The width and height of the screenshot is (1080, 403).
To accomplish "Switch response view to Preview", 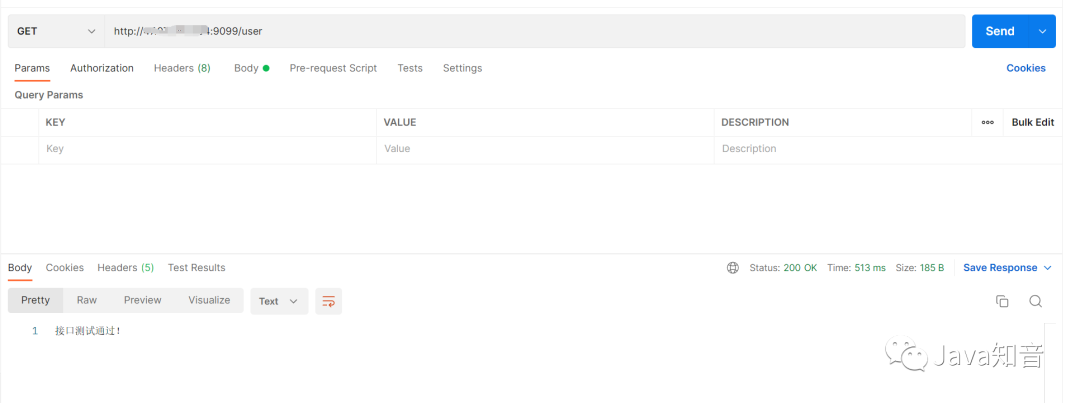I will coord(143,300).
